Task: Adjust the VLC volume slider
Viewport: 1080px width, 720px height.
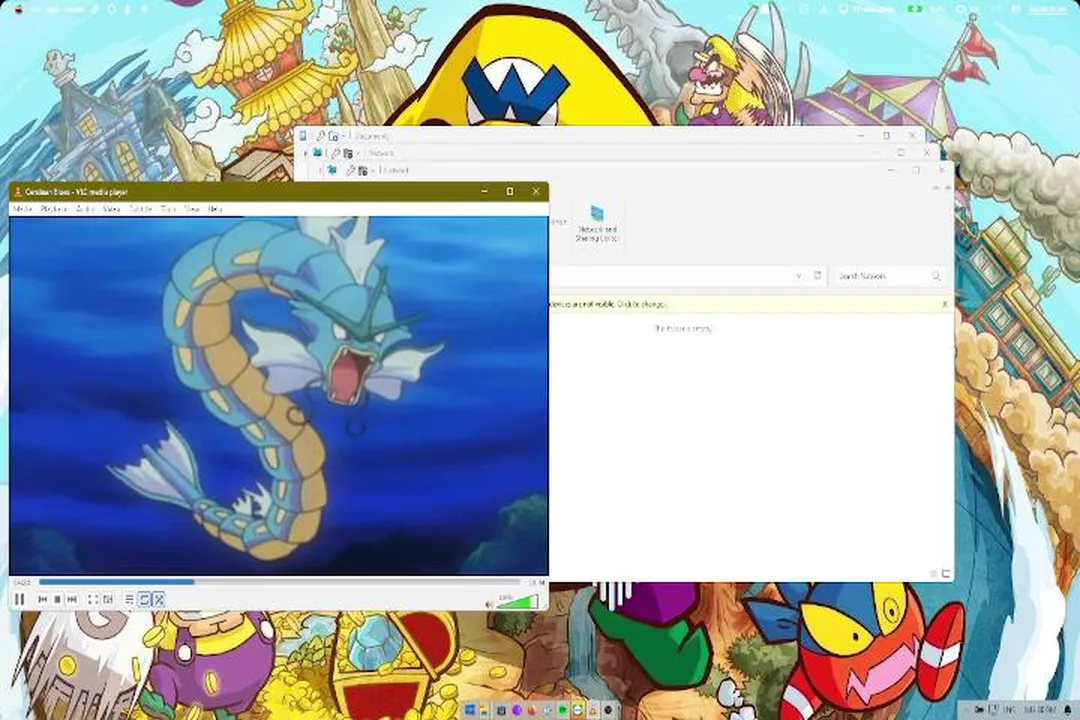Action: [517, 602]
